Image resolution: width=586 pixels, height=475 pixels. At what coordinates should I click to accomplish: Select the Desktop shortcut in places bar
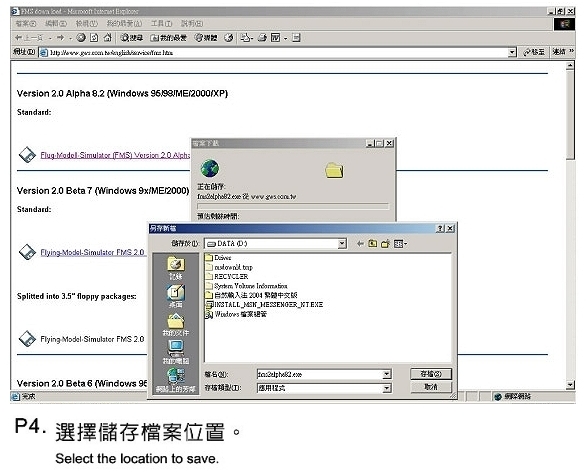[x=176, y=296]
